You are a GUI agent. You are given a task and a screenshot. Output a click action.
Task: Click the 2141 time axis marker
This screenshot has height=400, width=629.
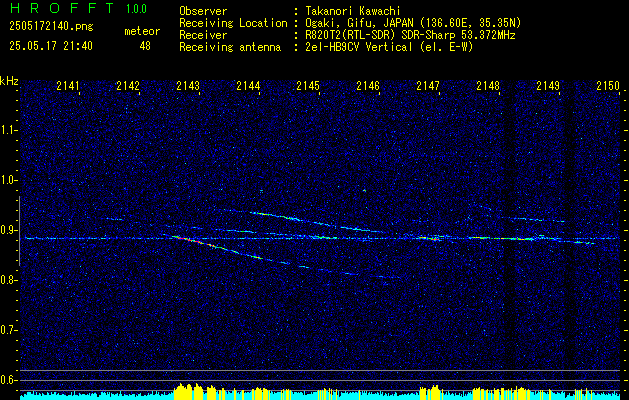tap(68, 86)
